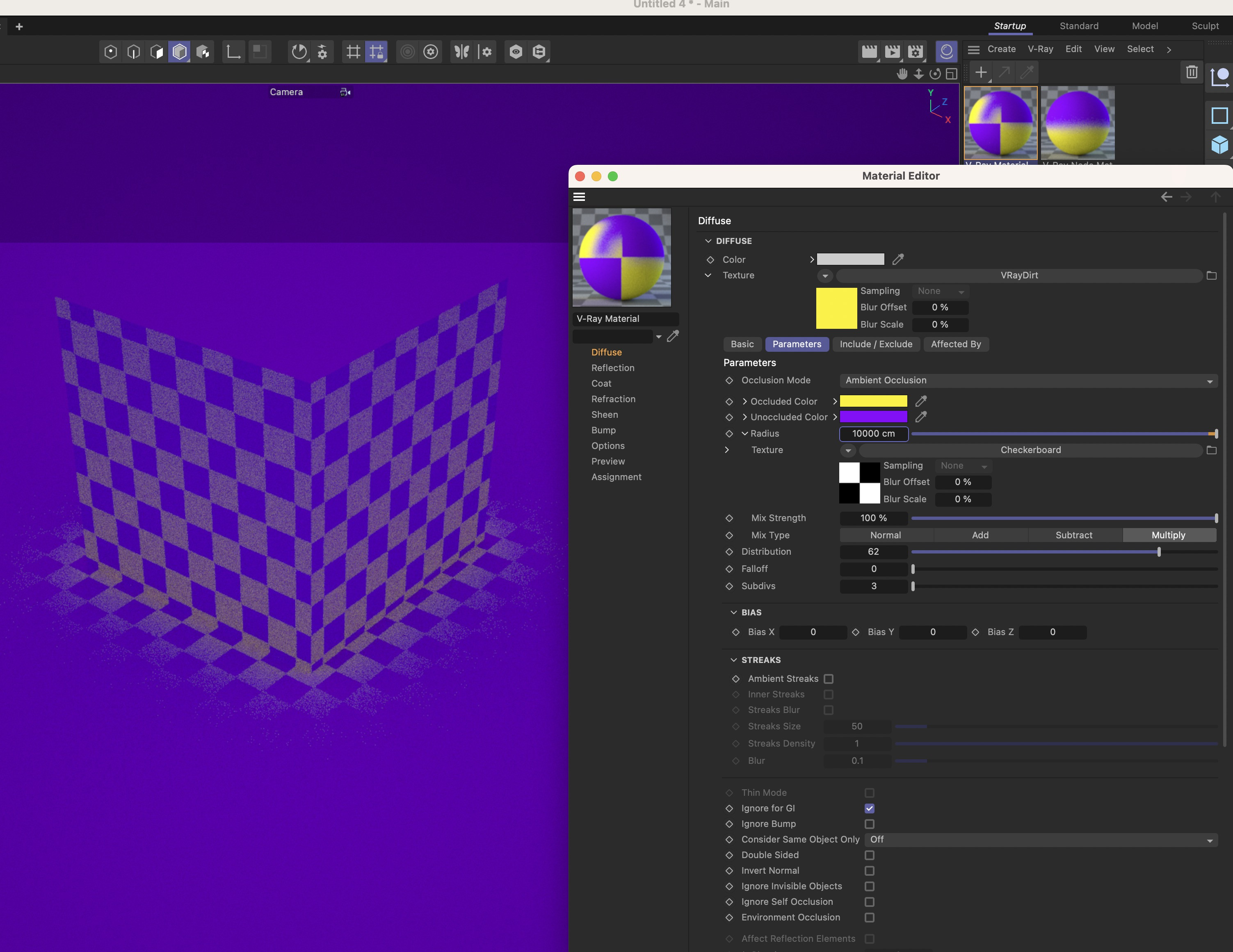Click the Material Editor back arrow
Image resolution: width=1233 pixels, height=952 pixels.
click(1167, 197)
